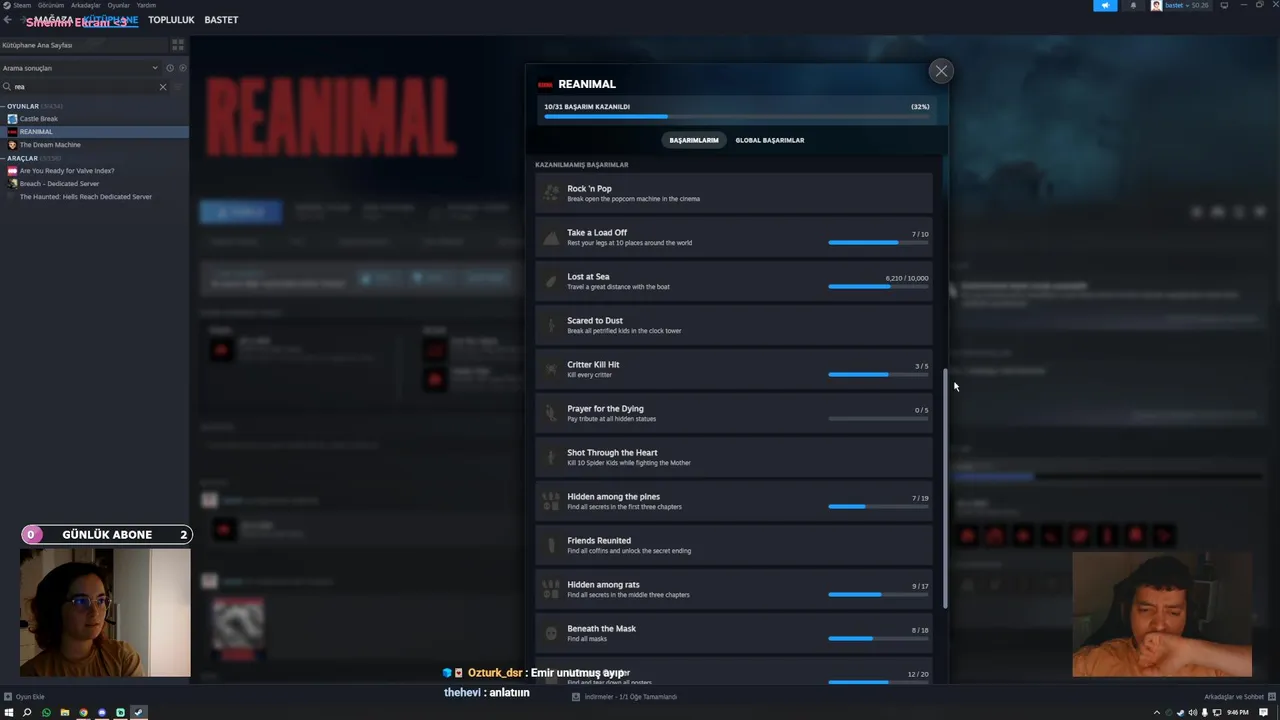The height and width of the screenshot is (720, 1280).
Task: Click the Lost at Sea achievement icon
Action: click(x=551, y=281)
